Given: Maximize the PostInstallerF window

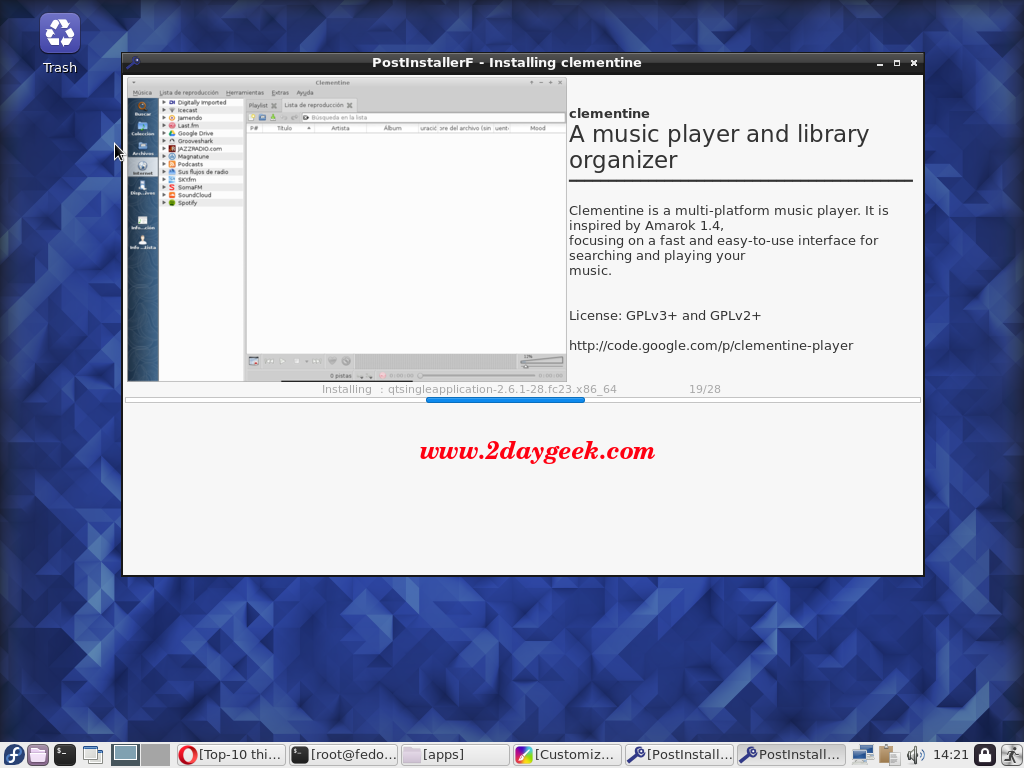Looking at the screenshot, I should (x=897, y=63).
